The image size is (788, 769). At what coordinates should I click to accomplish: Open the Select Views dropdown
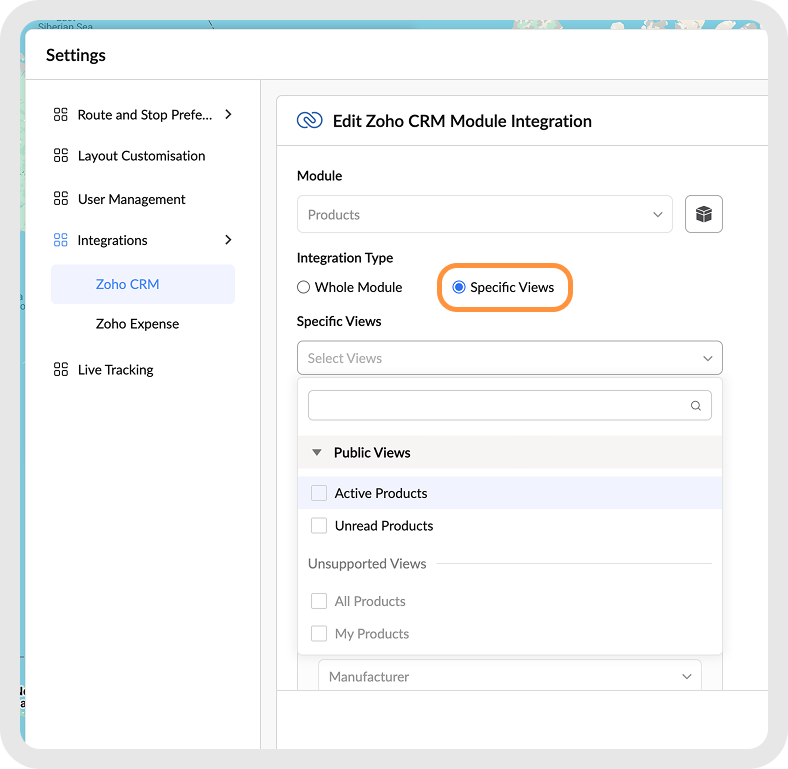[509, 358]
